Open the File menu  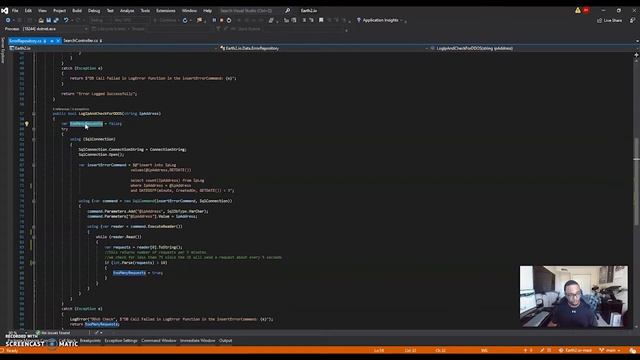15,11
